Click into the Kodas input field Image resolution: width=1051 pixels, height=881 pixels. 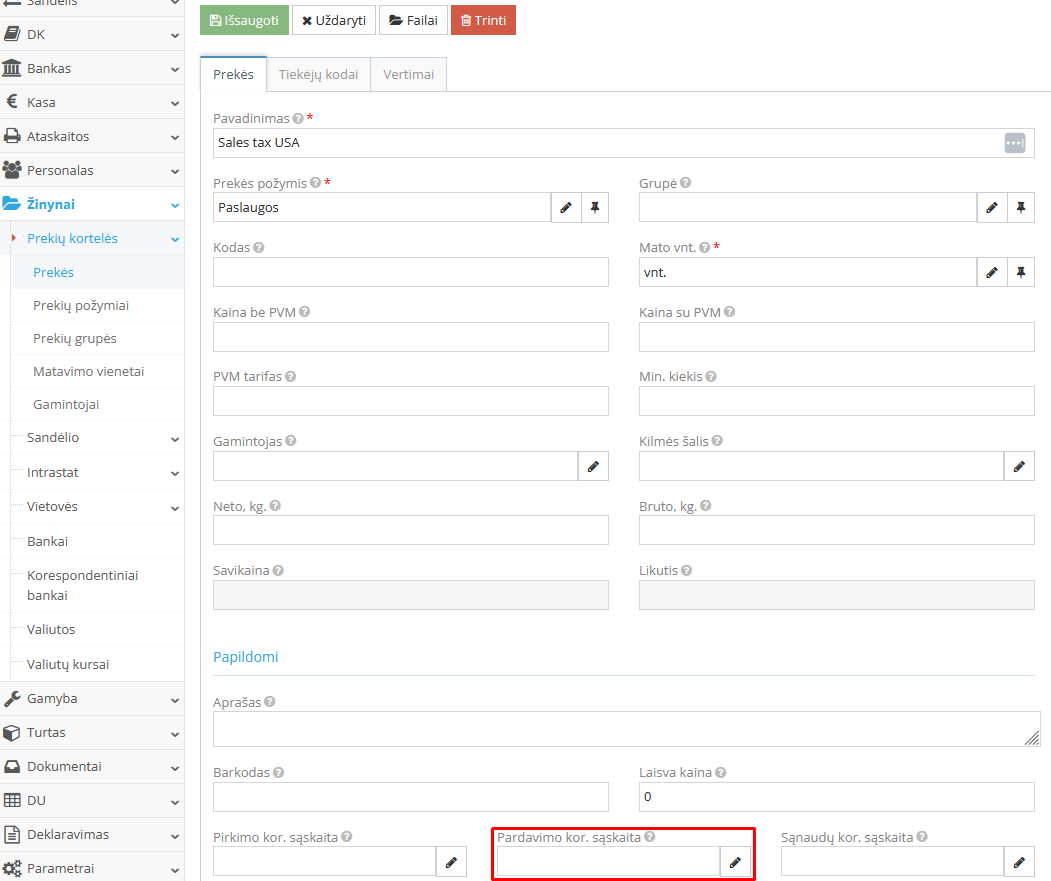[x=410, y=272]
